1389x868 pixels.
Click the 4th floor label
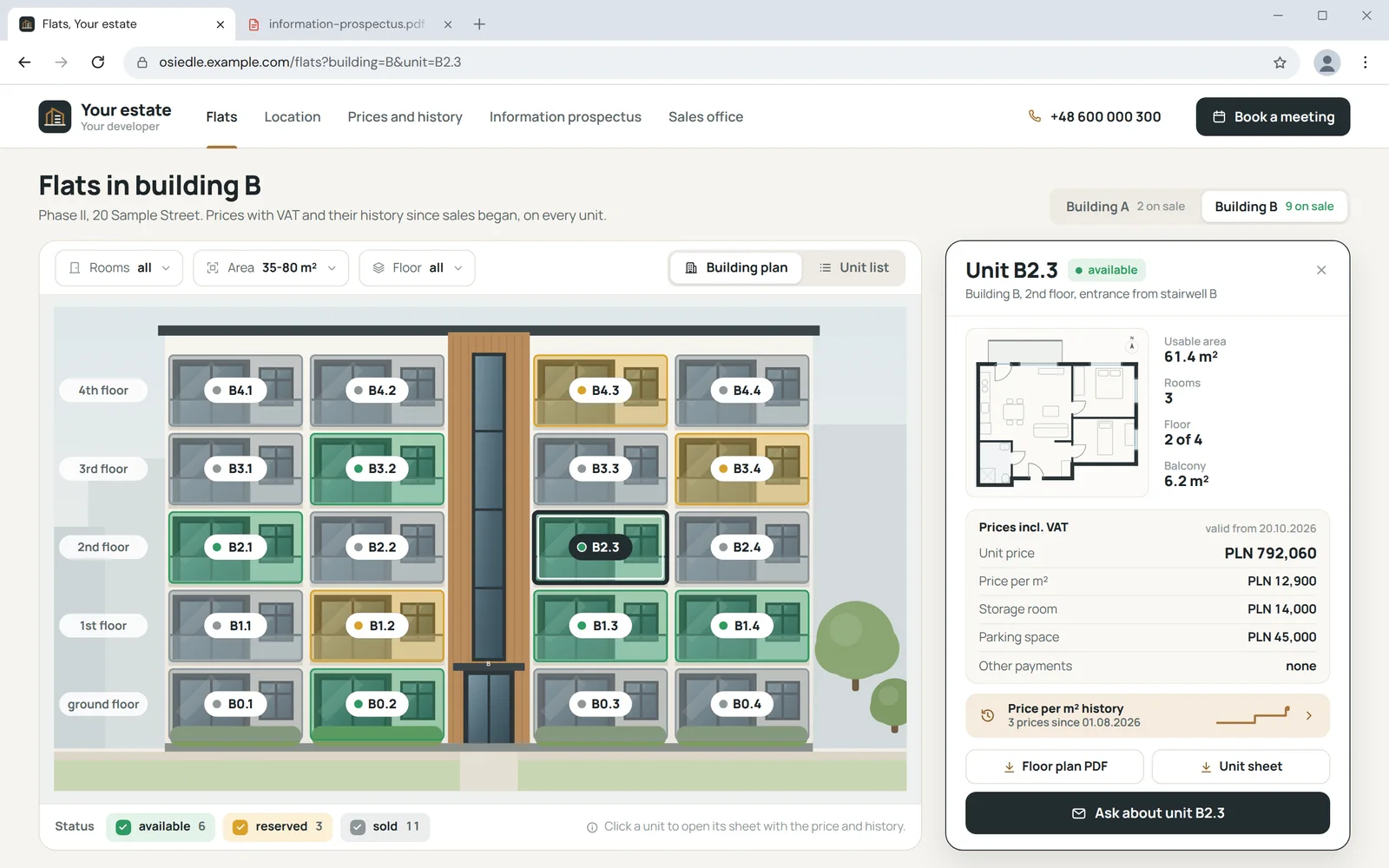pos(103,391)
